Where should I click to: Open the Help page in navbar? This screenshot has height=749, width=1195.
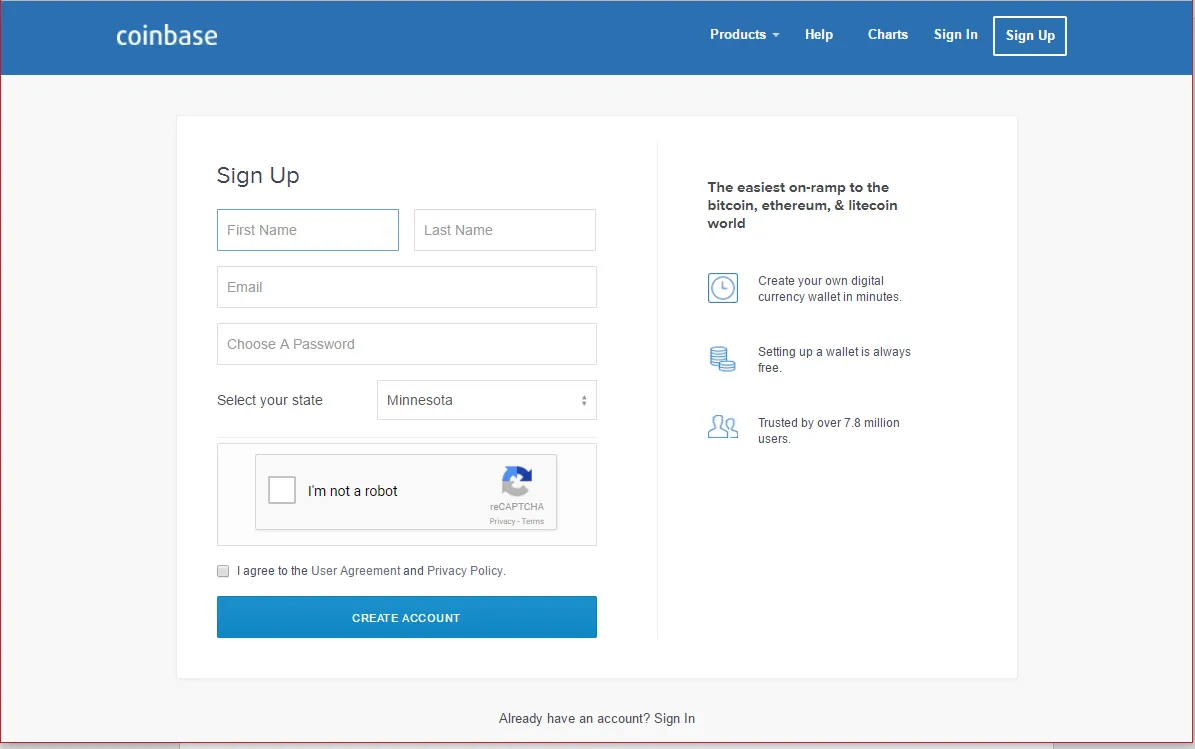coord(819,34)
